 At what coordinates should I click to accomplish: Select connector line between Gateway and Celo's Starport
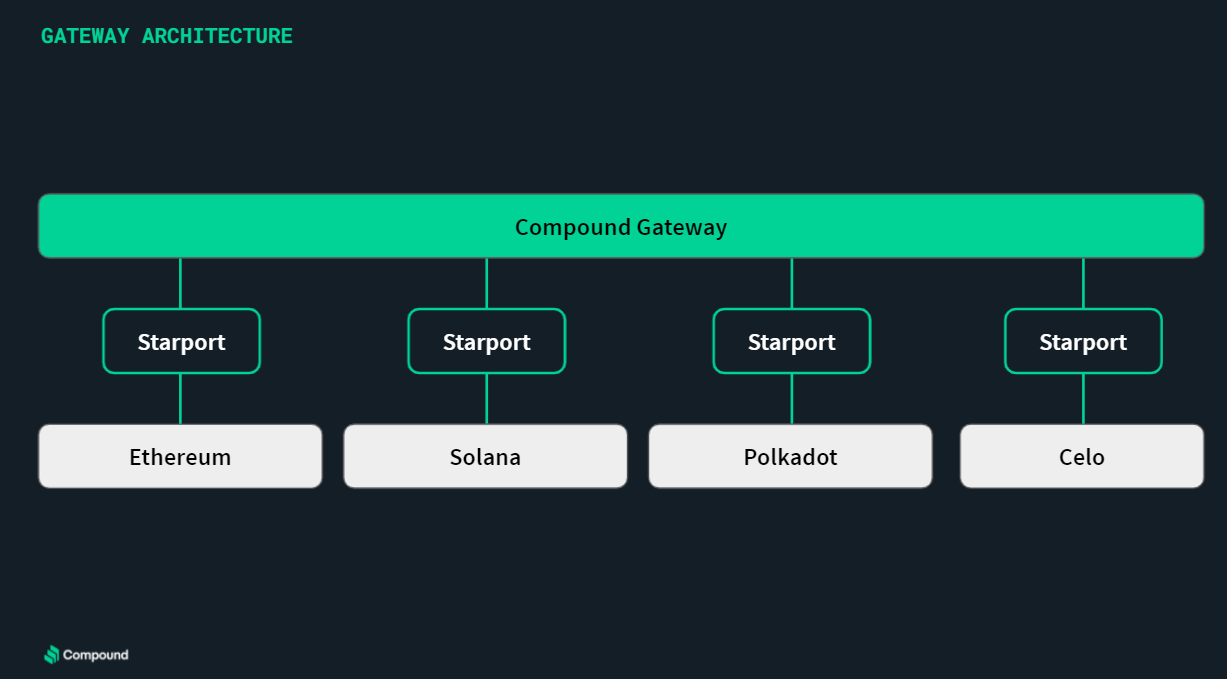click(1083, 283)
